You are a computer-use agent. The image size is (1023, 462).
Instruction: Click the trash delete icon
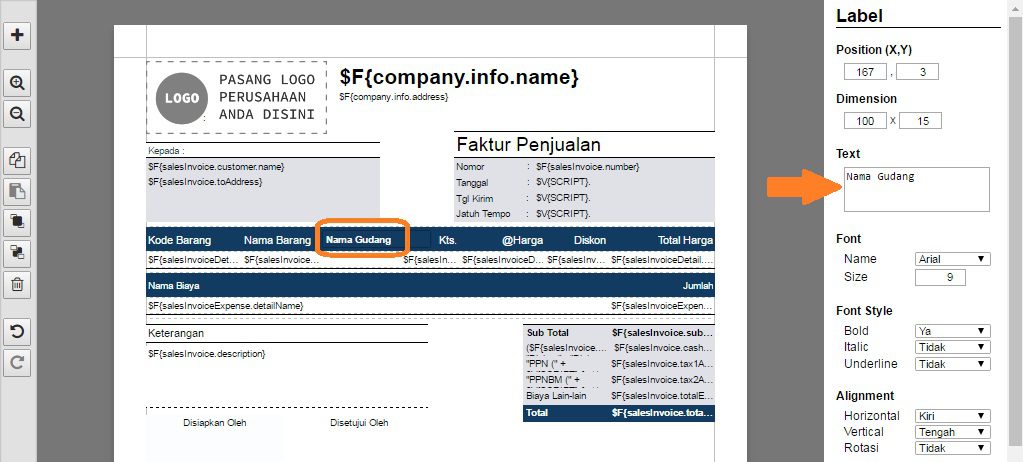17,284
